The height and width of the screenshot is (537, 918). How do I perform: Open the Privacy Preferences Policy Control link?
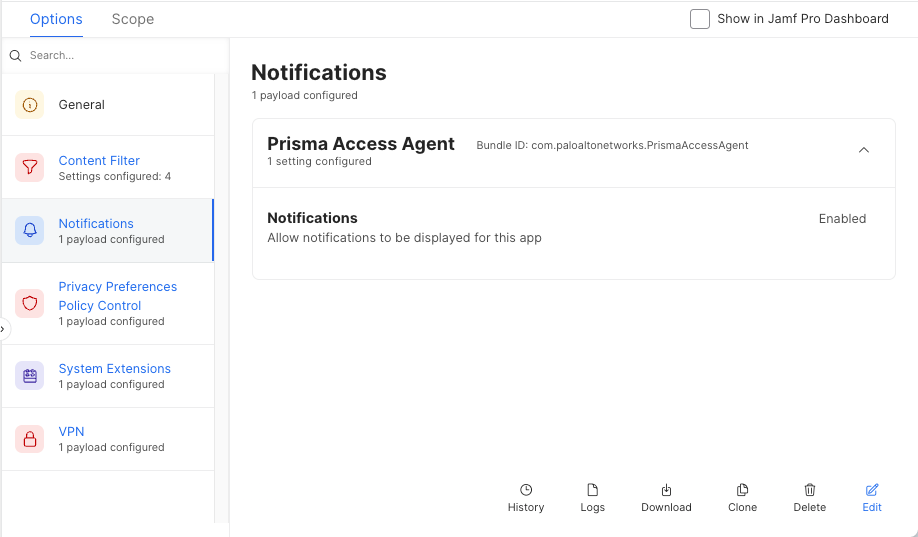pyautogui.click(x=117, y=296)
